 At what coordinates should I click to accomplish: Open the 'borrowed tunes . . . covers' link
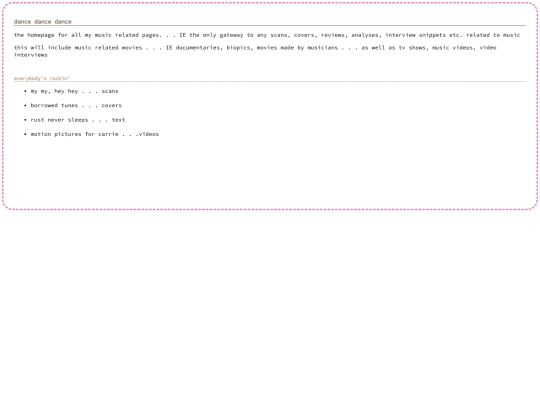tap(76, 105)
